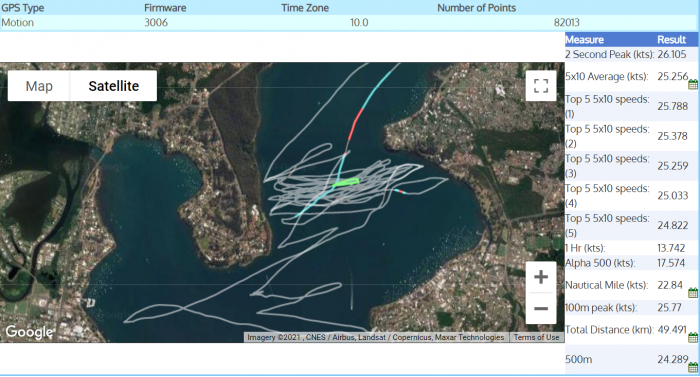Select the Measure column header
The height and width of the screenshot is (377, 700).
[584, 40]
